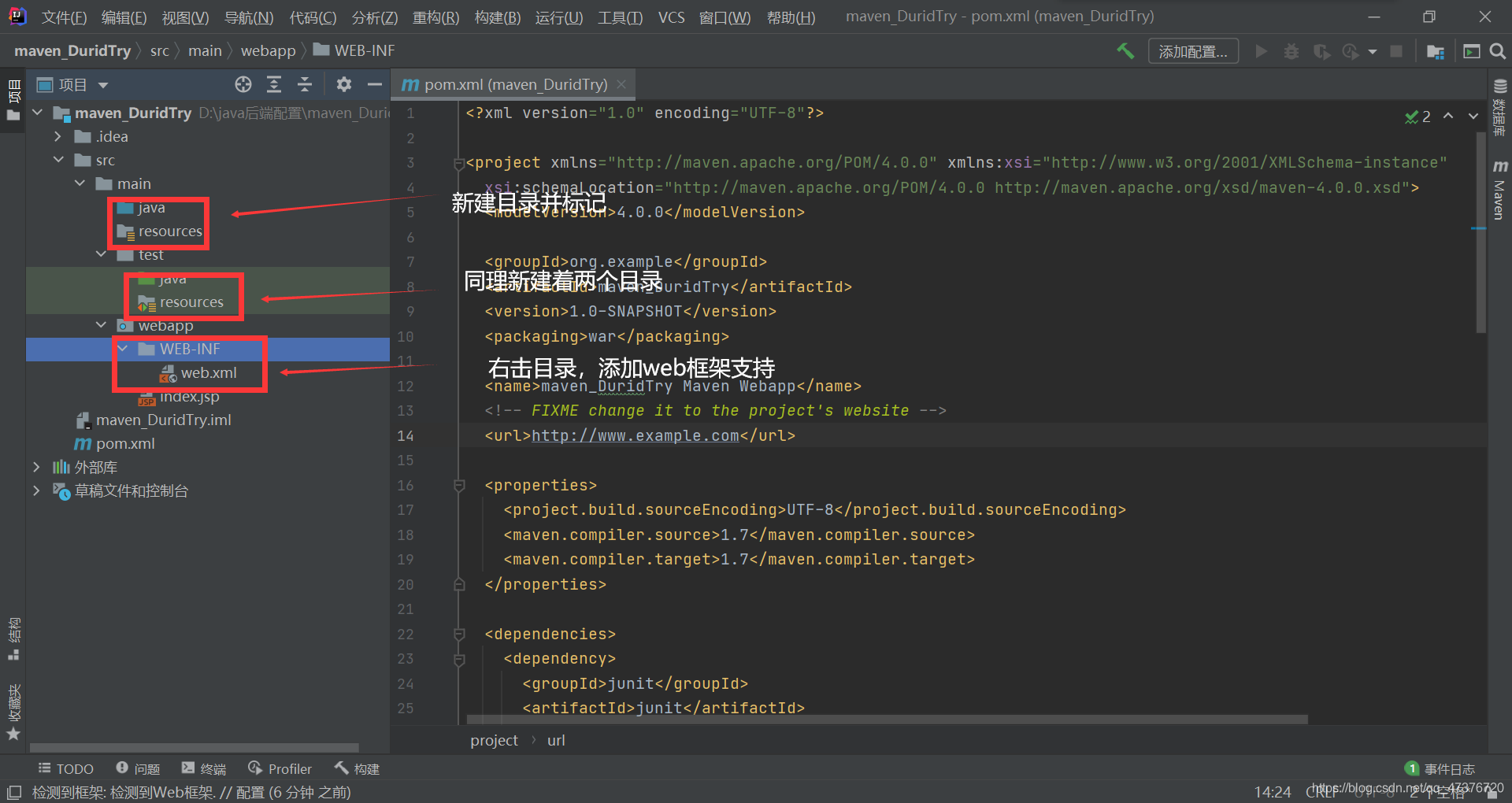1512x803 pixels.
Task: Click the Expand All icon in project panel
Action: point(274,84)
